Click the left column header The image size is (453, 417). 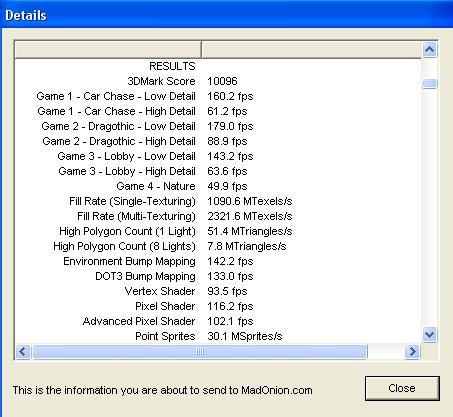point(108,50)
